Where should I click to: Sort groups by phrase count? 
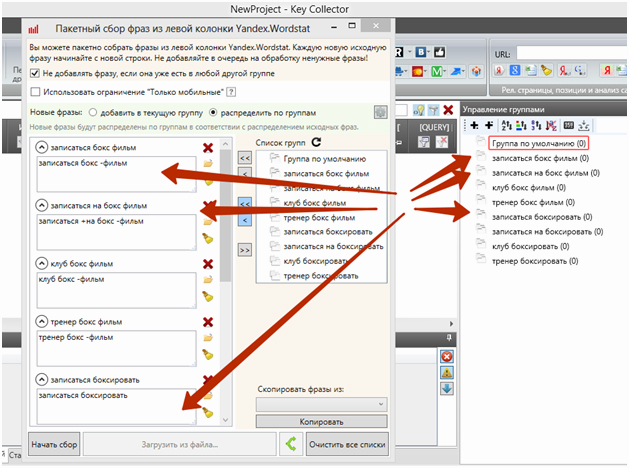point(536,126)
